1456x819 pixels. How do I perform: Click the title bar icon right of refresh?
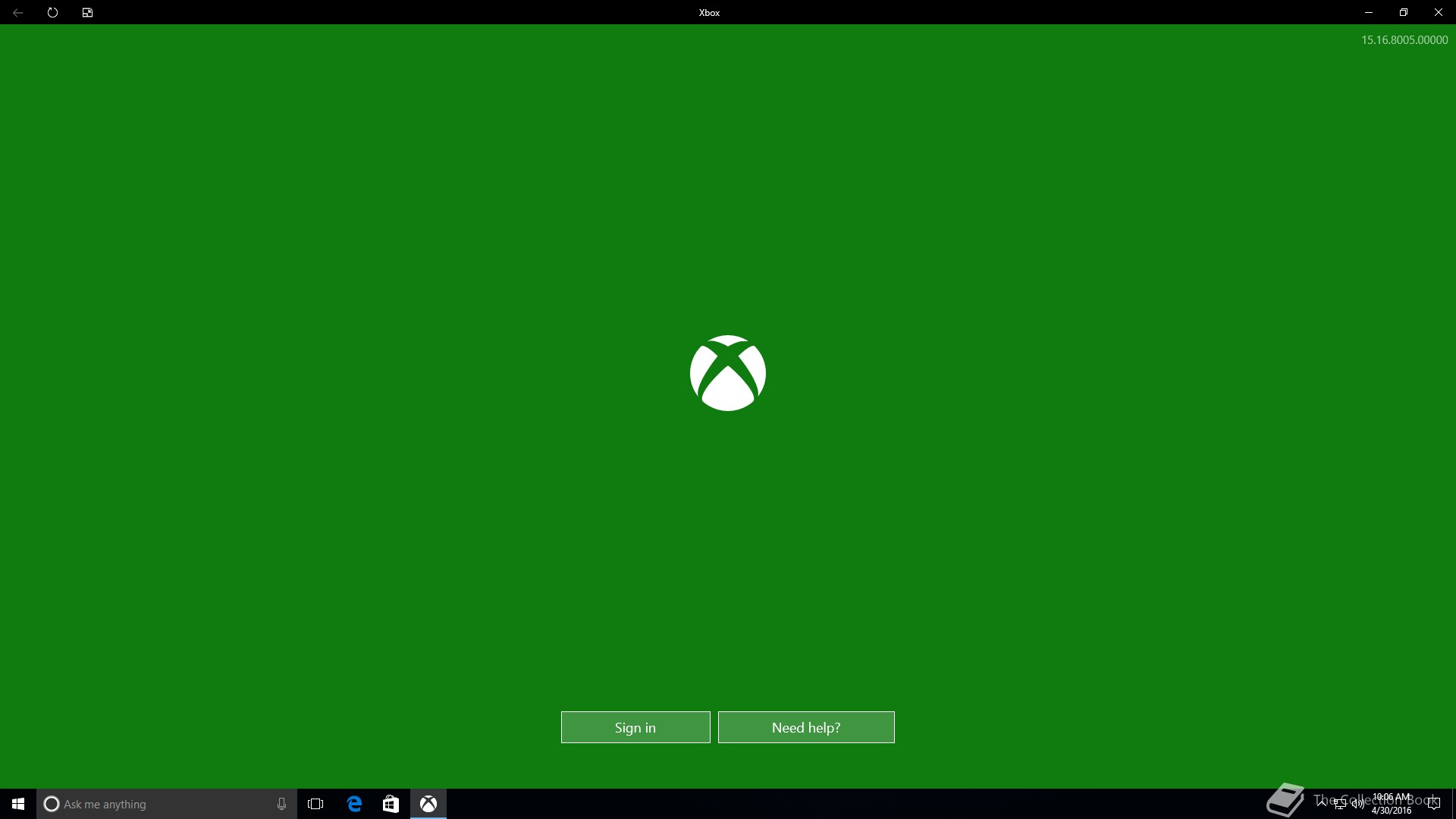click(x=87, y=12)
